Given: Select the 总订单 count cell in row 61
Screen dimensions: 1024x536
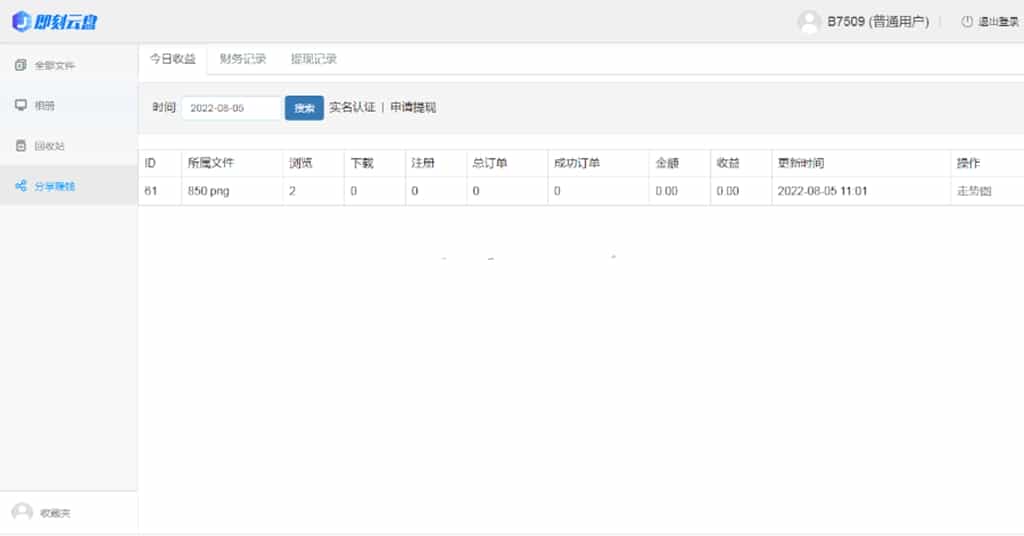Looking at the screenshot, I should [x=507, y=191].
